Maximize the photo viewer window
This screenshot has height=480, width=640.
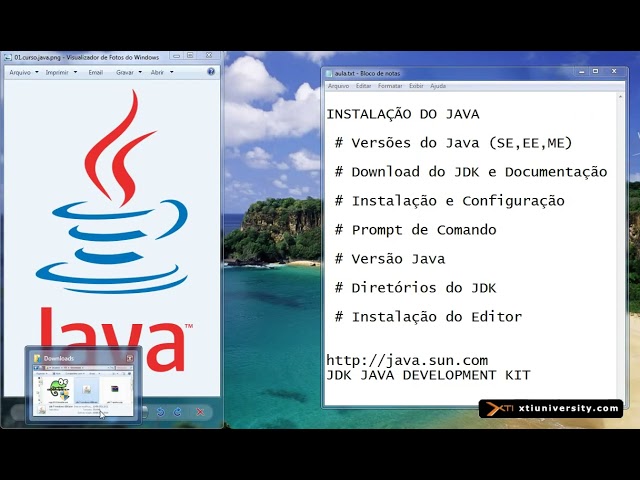190,56
